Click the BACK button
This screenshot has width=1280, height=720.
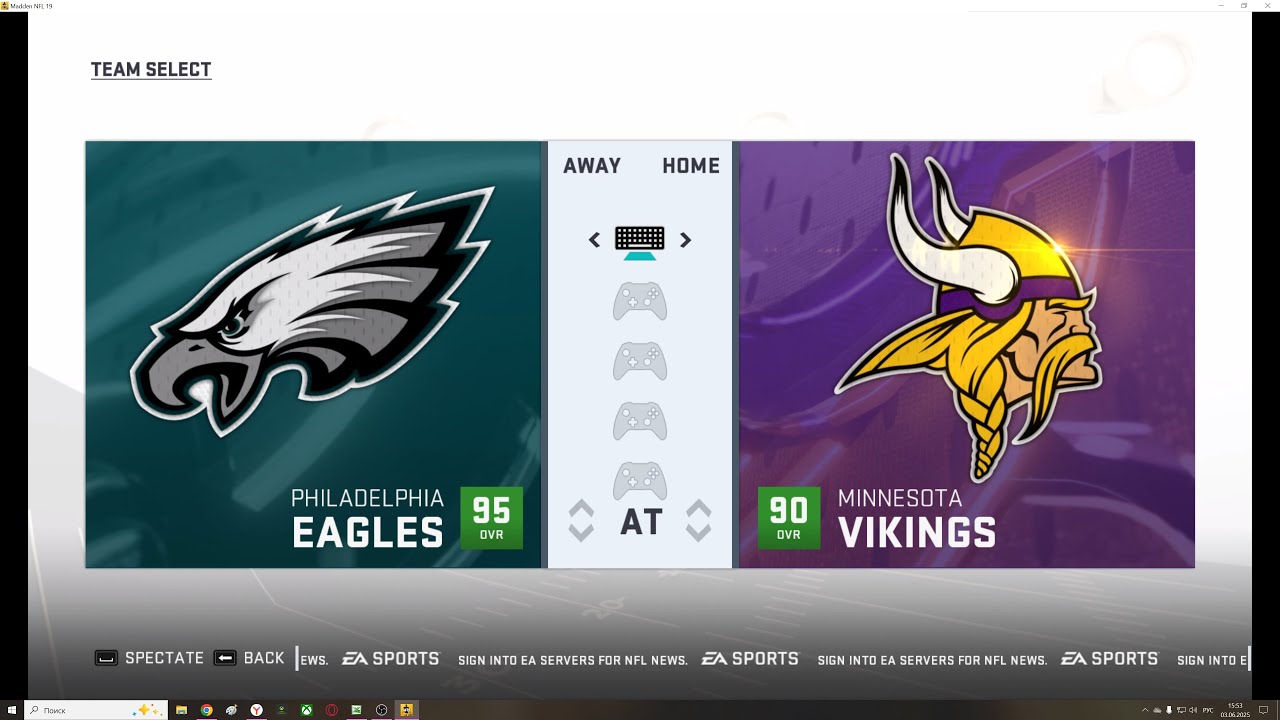[x=264, y=658]
